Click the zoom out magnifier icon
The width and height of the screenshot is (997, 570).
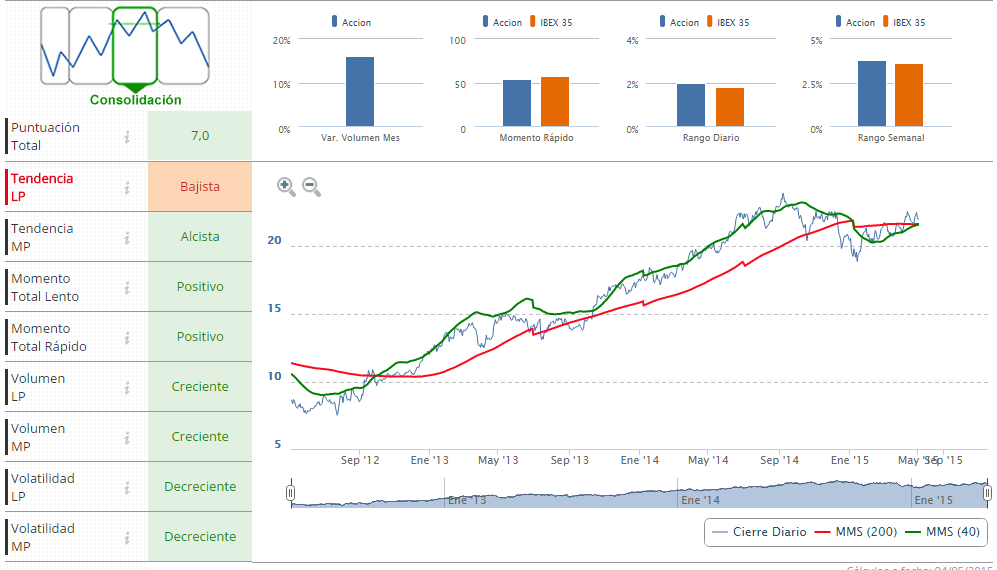pyautogui.click(x=311, y=186)
